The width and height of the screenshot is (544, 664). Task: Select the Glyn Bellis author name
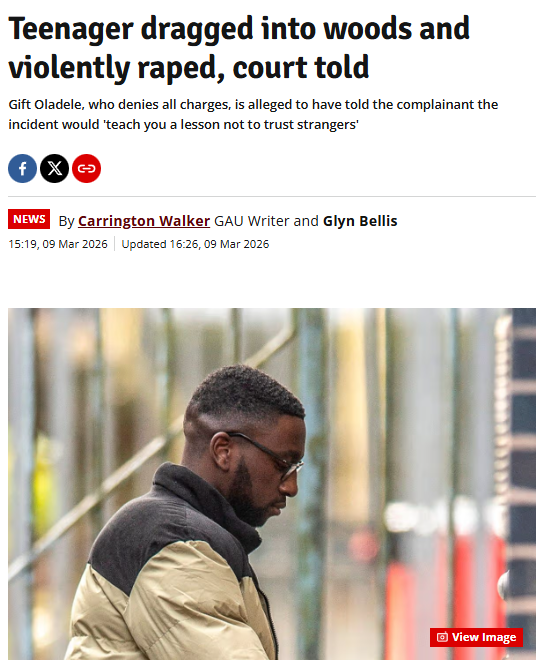tap(360, 221)
